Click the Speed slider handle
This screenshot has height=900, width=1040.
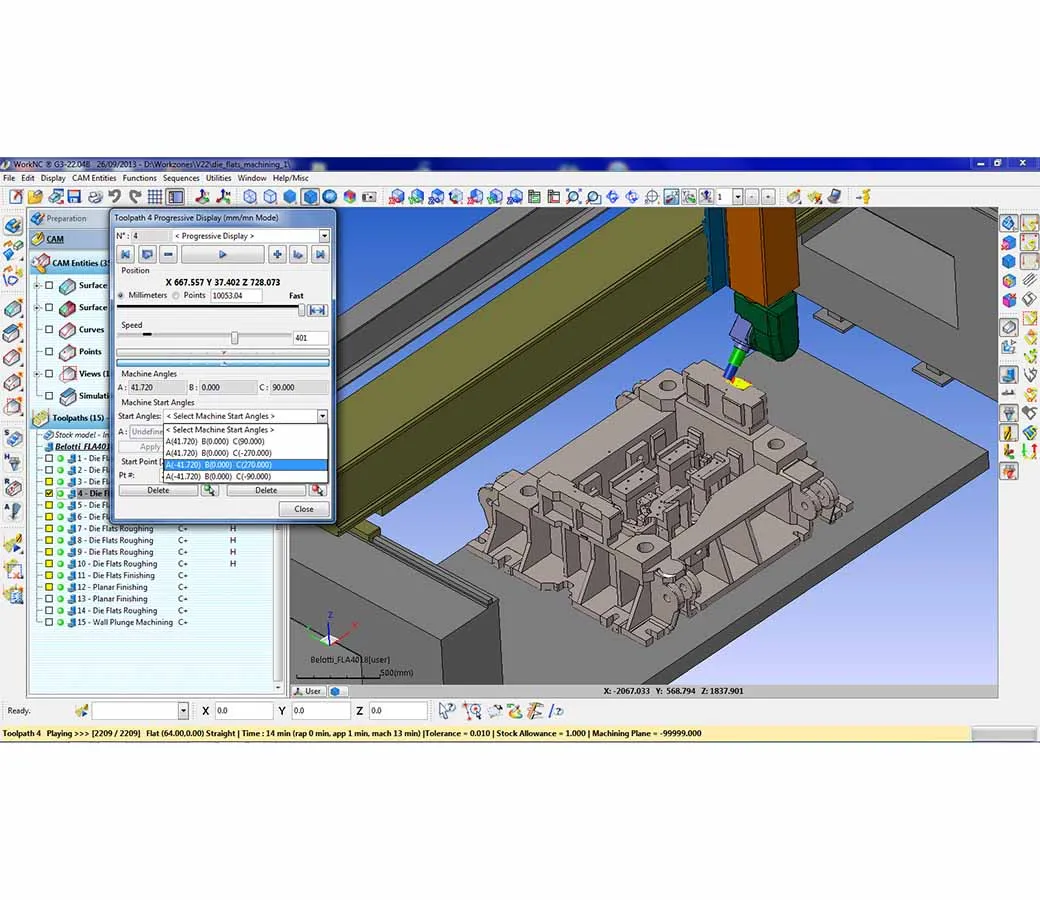(234, 338)
